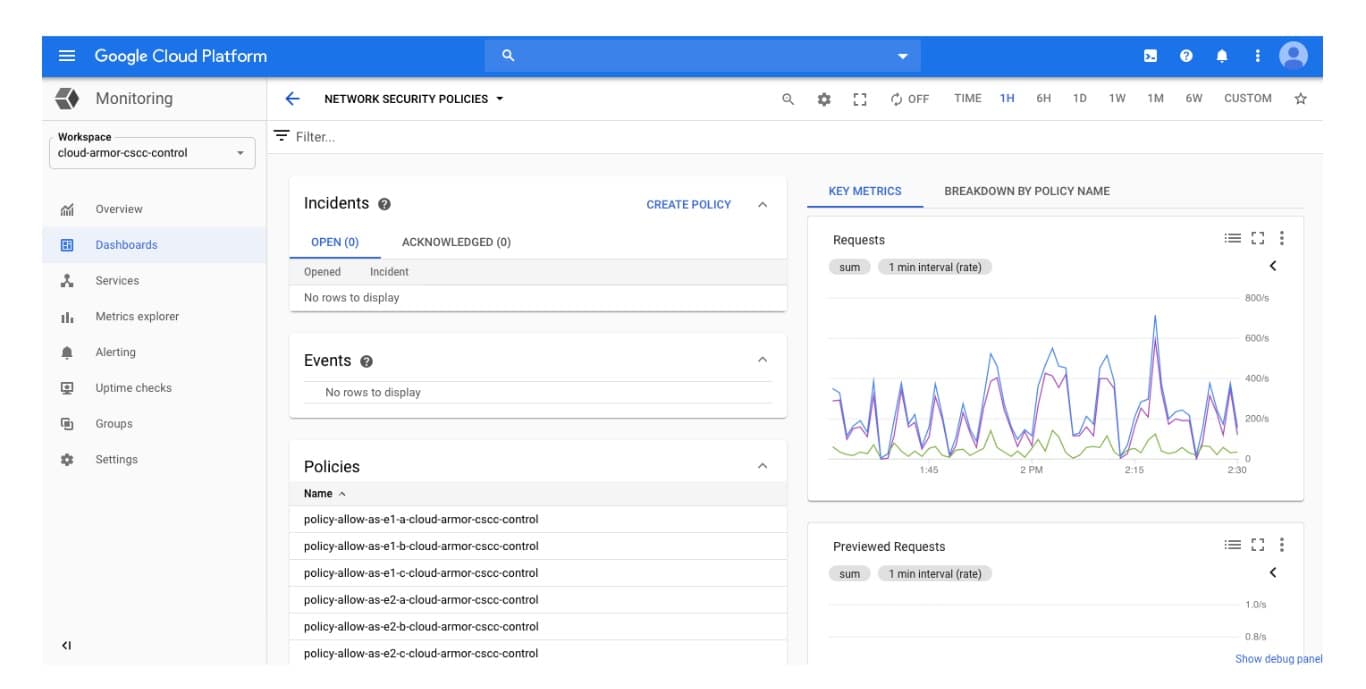Click the top search bar
This screenshot has width=1366, height=689.
703,56
